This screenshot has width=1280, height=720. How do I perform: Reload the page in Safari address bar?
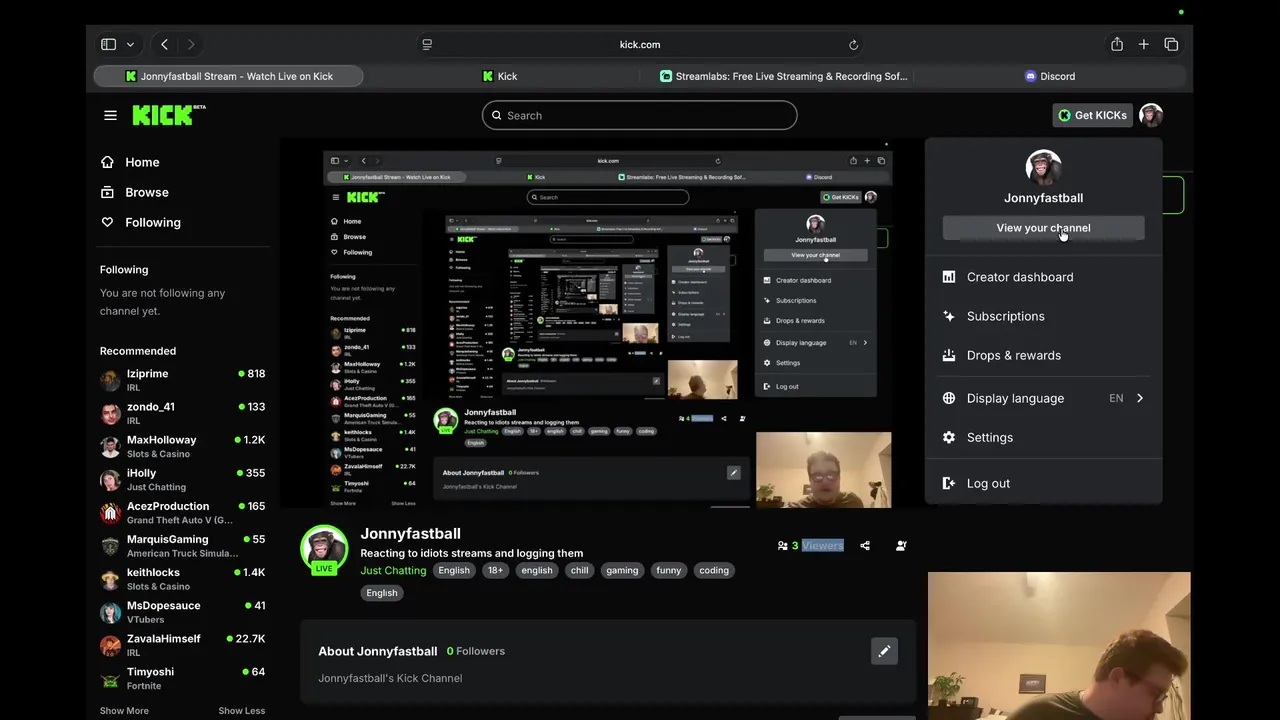(x=853, y=44)
